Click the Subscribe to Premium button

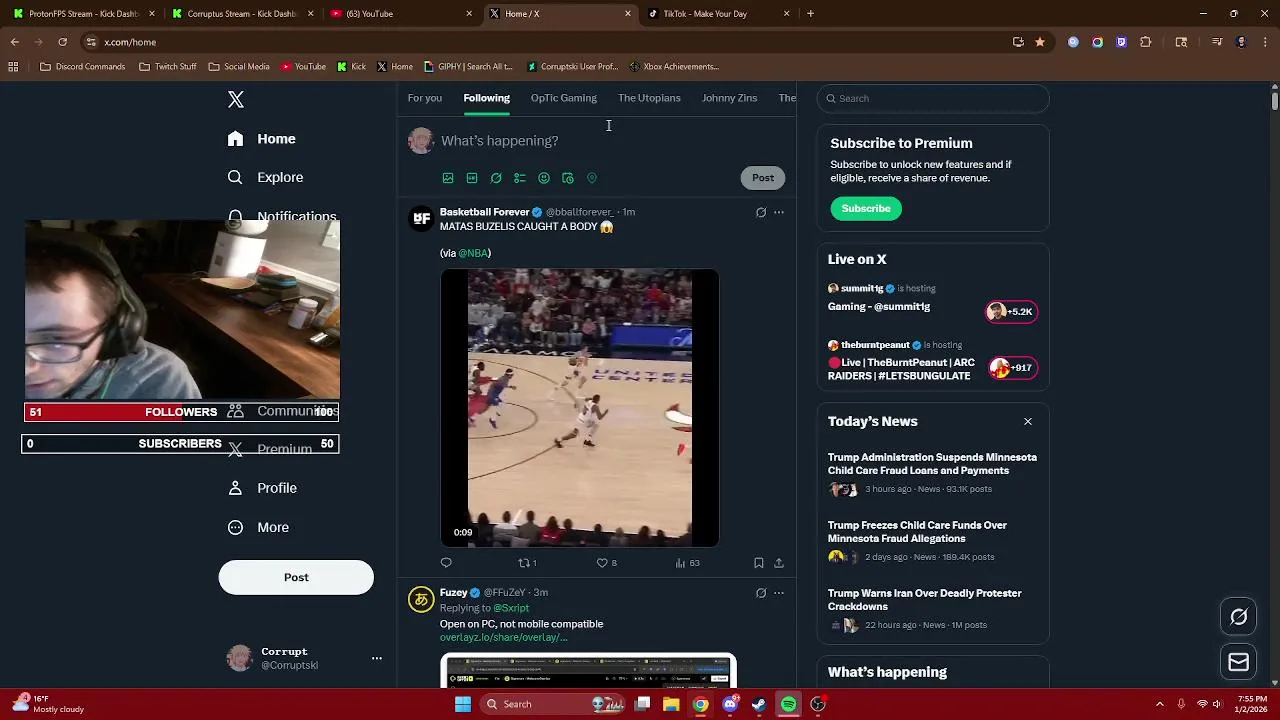866,208
